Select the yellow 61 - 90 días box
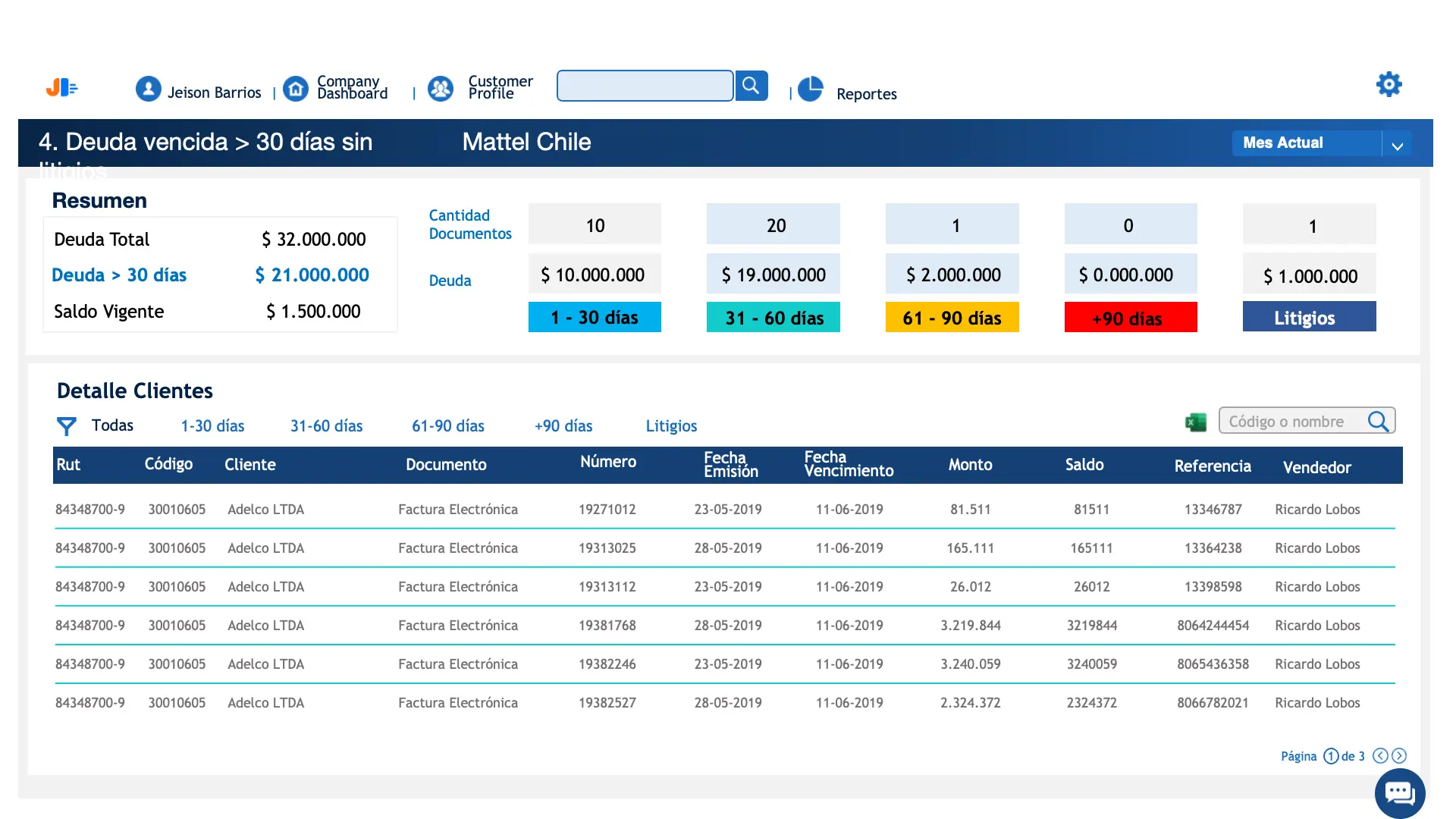The width and height of the screenshot is (1456, 819). tap(952, 318)
